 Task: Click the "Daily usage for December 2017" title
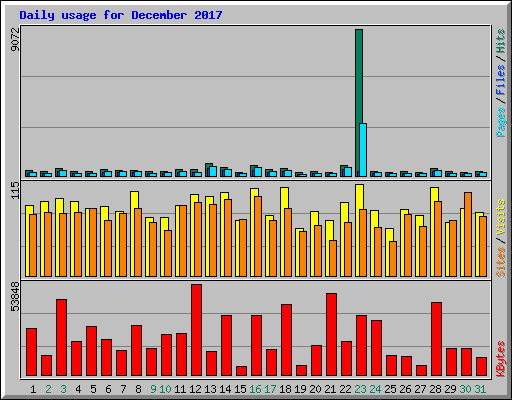coord(121,15)
